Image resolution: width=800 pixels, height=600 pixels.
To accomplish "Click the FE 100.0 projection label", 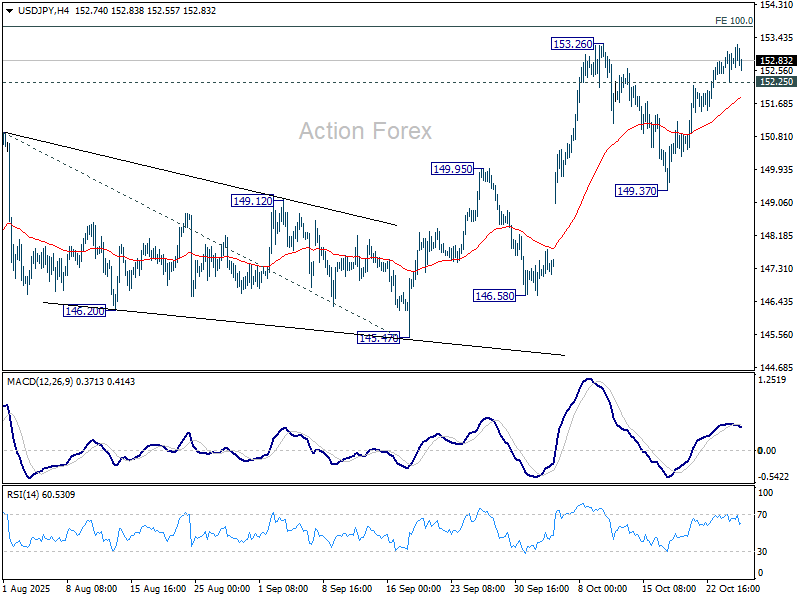I will (734, 20).
